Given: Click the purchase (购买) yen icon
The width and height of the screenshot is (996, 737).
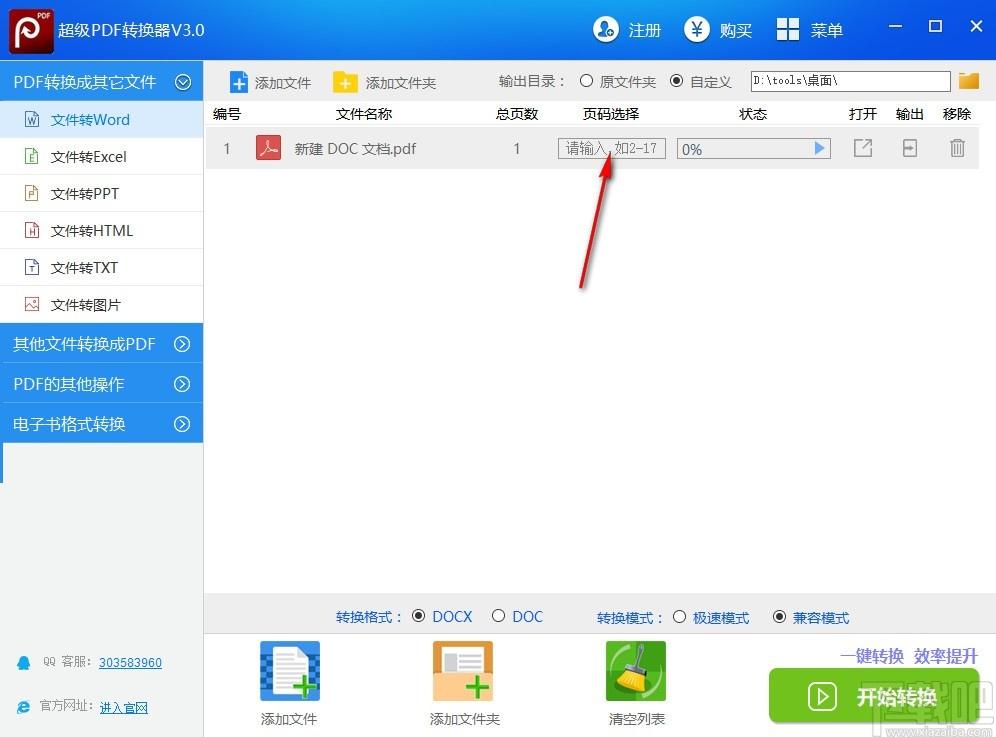Looking at the screenshot, I should 697,29.
